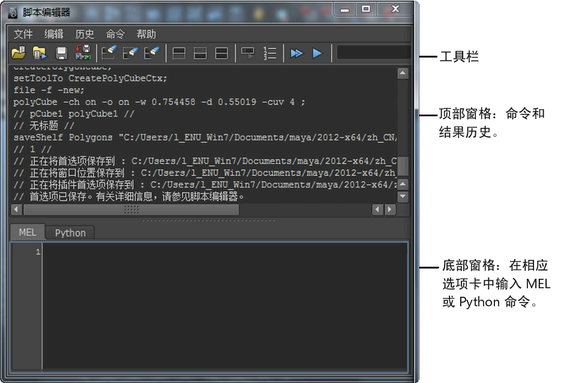Click the 'file -f -new;' history line
Screen dimensions: 561x383
[x=49, y=90]
